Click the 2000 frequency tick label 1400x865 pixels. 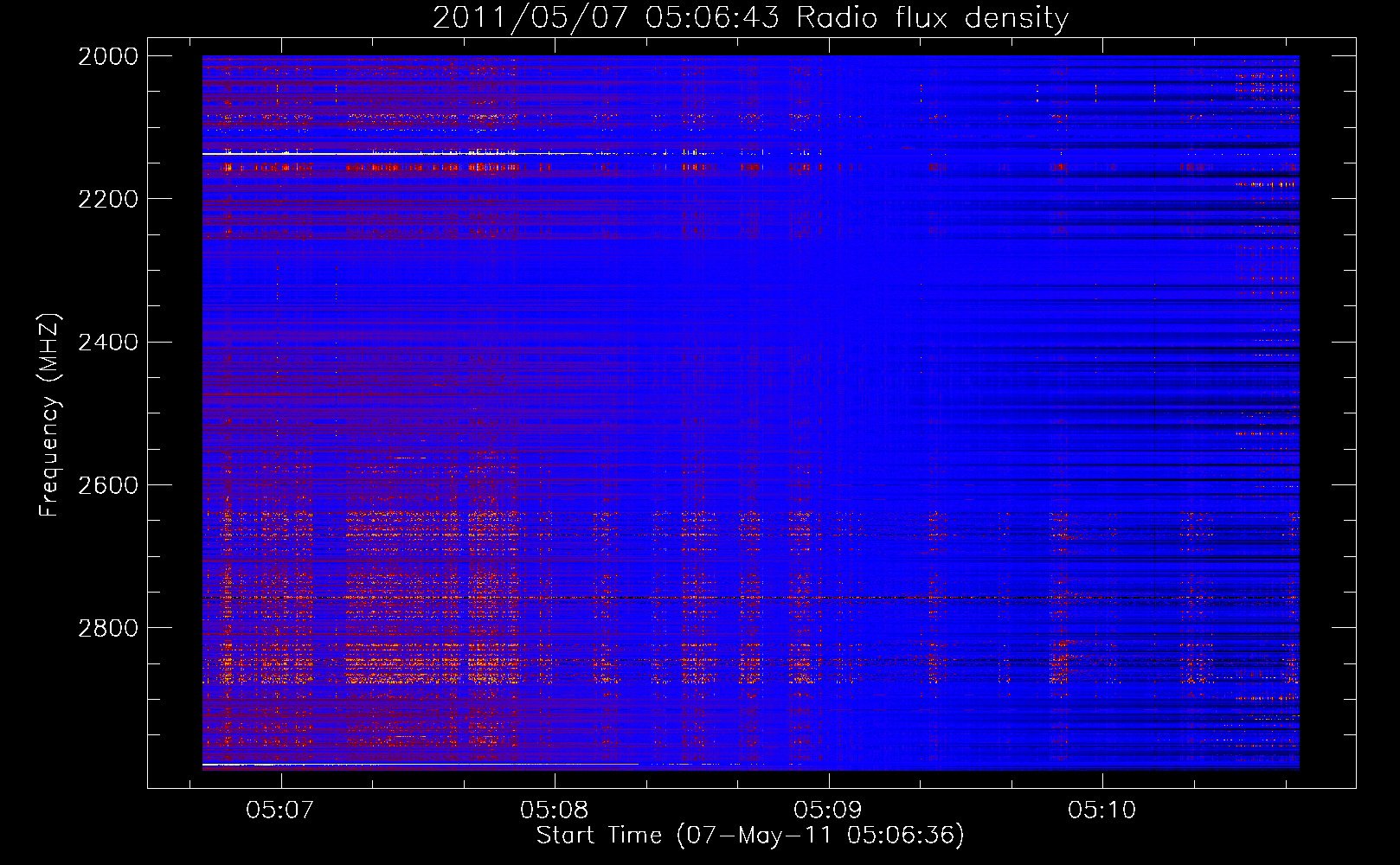108,56
